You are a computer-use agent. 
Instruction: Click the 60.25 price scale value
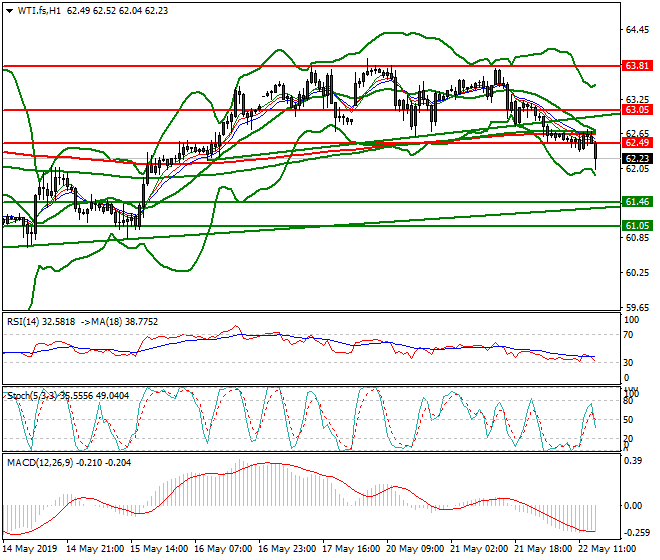637,272
